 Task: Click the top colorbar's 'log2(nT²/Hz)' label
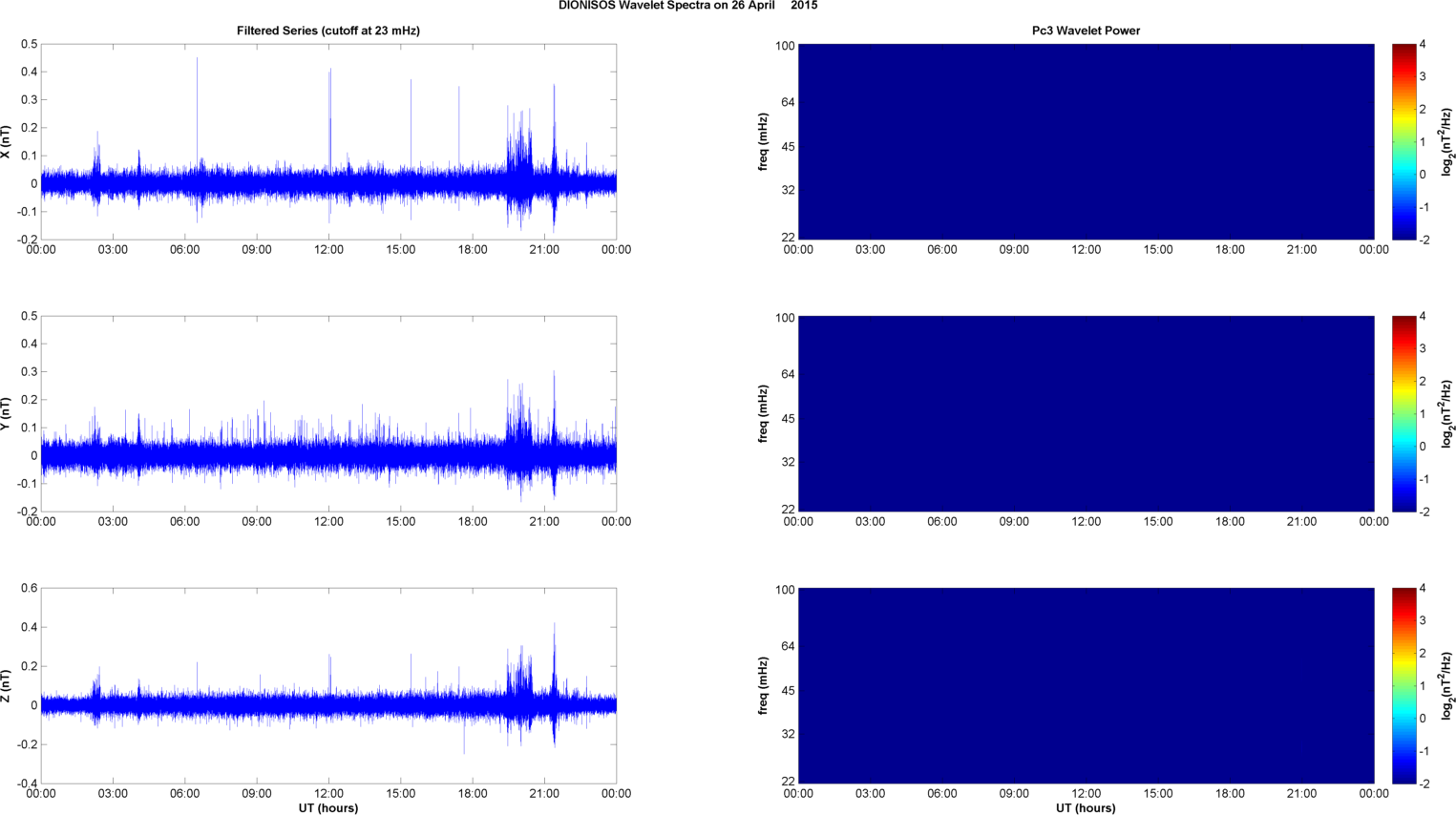(1447, 142)
